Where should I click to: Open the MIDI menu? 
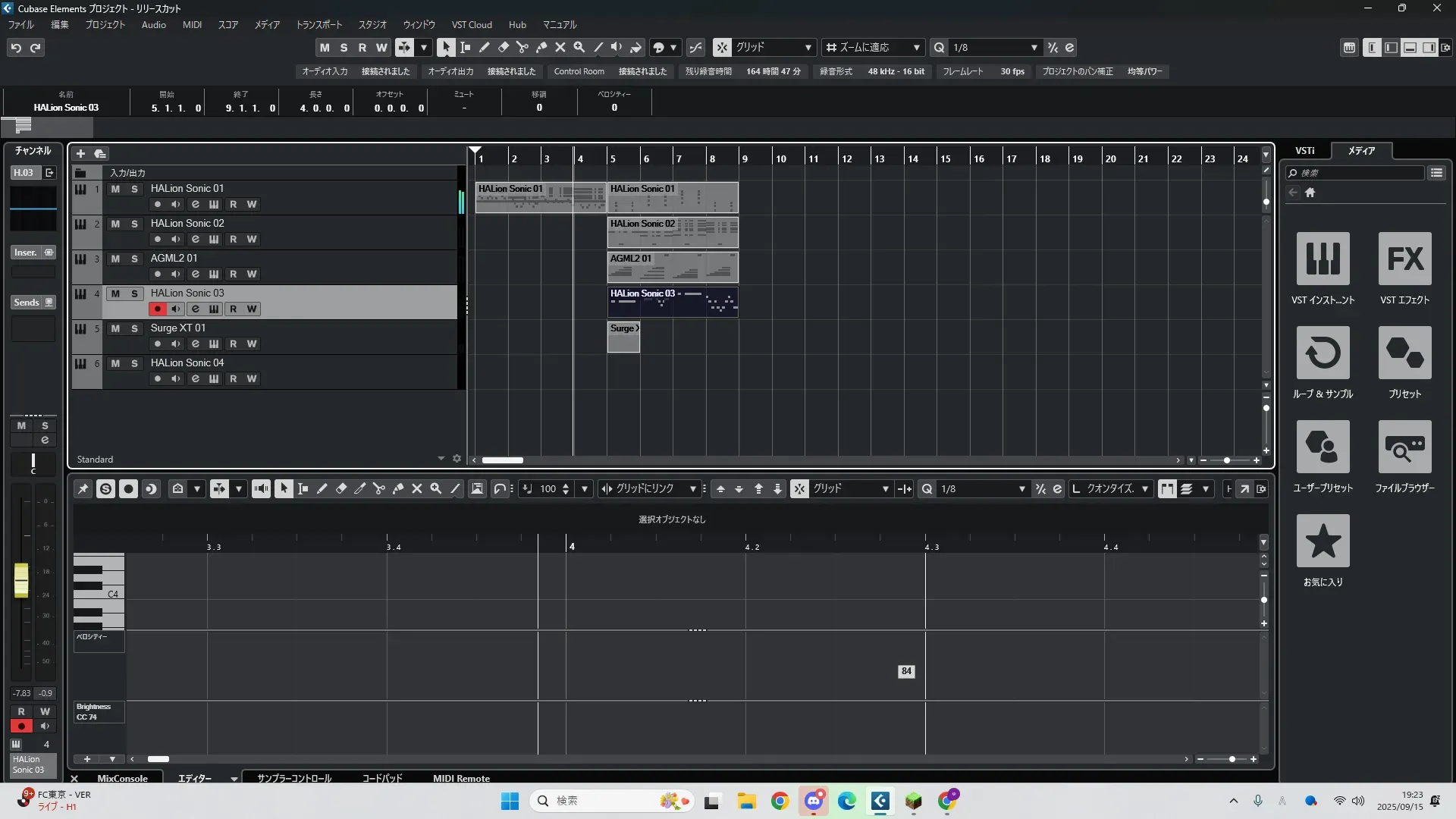tap(192, 24)
